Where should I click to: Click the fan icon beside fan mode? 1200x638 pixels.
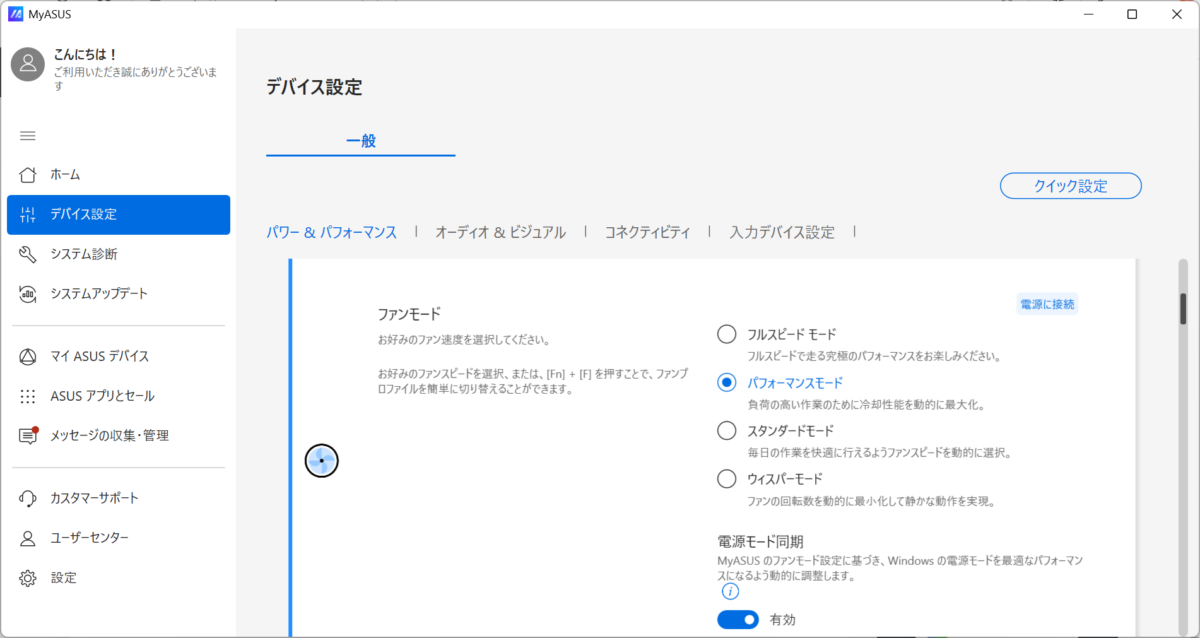pyautogui.click(x=321, y=460)
